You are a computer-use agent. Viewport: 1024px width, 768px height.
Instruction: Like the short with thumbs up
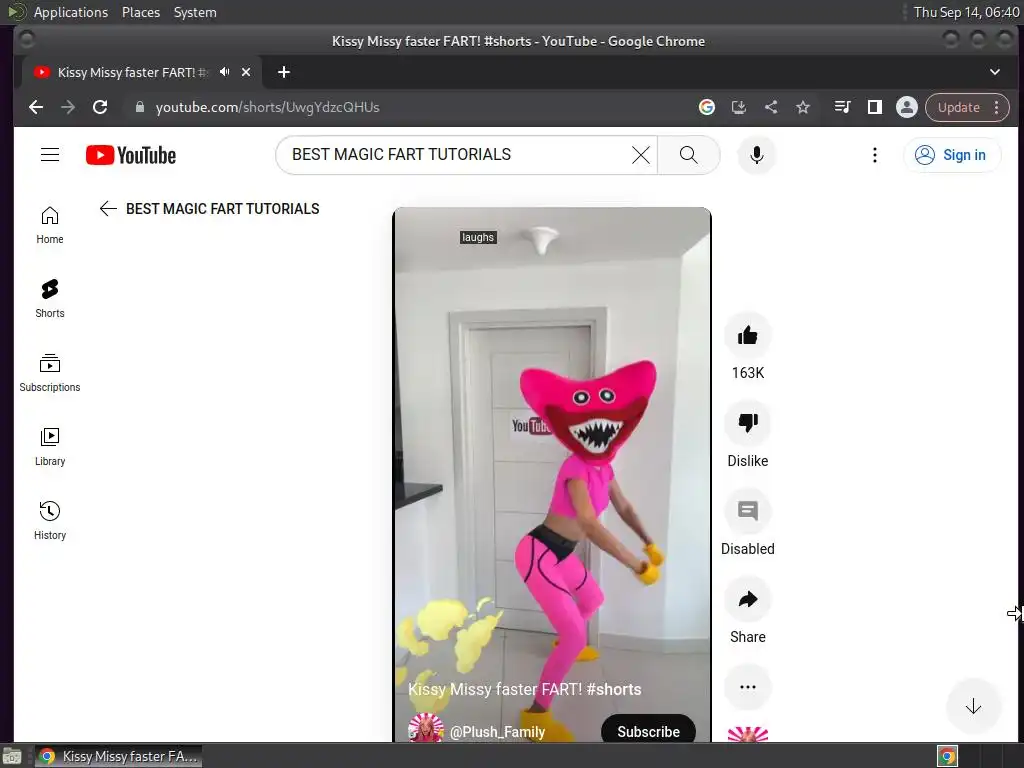748,336
